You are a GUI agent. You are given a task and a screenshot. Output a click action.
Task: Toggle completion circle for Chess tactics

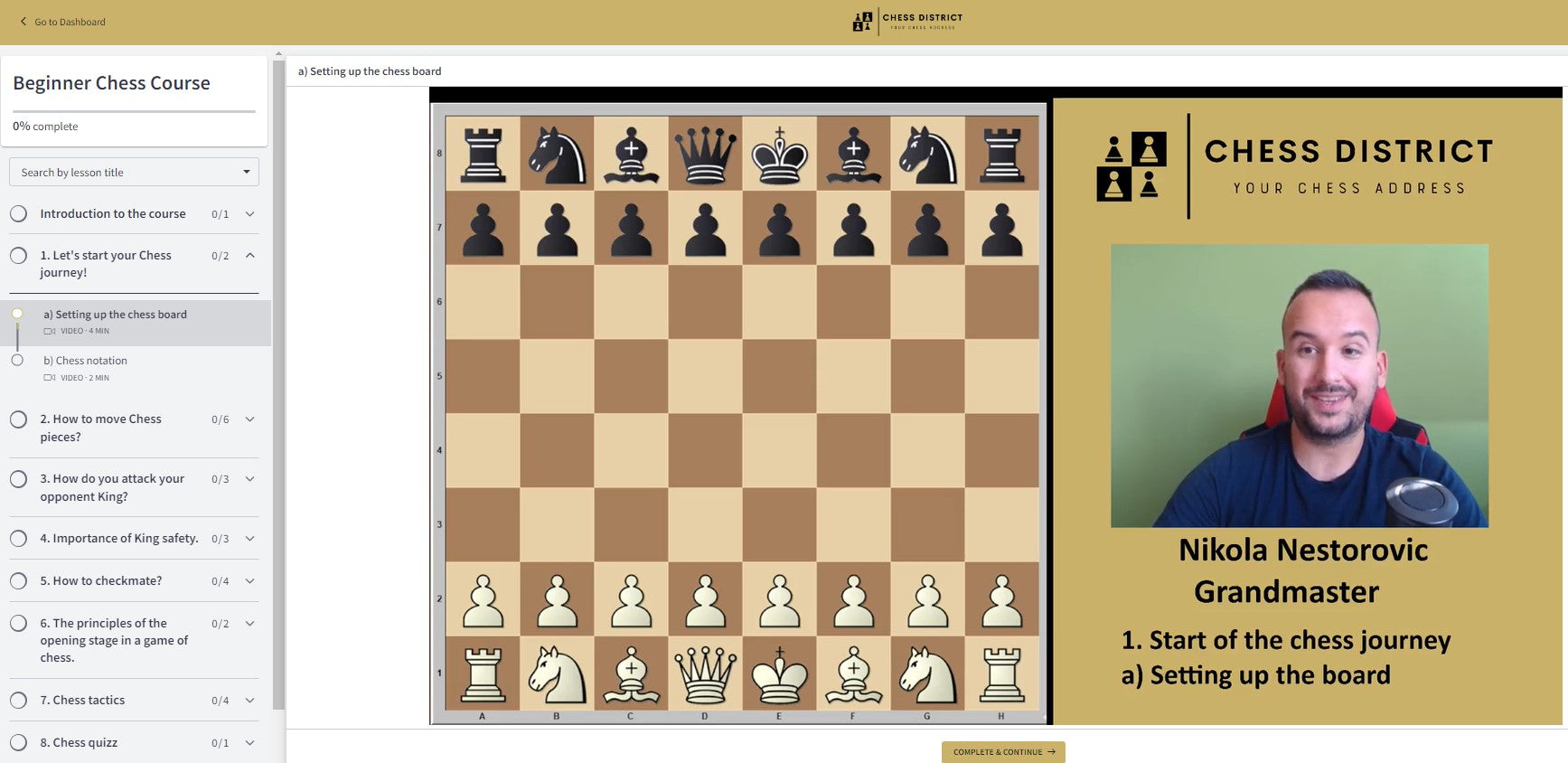(x=18, y=701)
